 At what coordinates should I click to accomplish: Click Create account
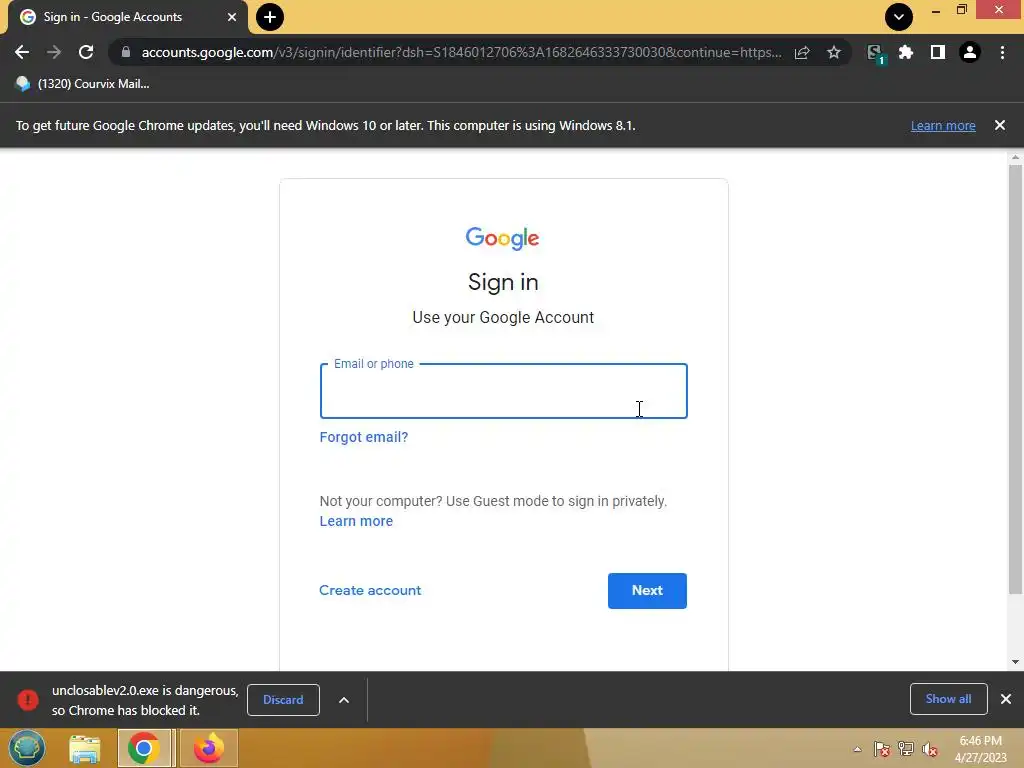(x=370, y=590)
